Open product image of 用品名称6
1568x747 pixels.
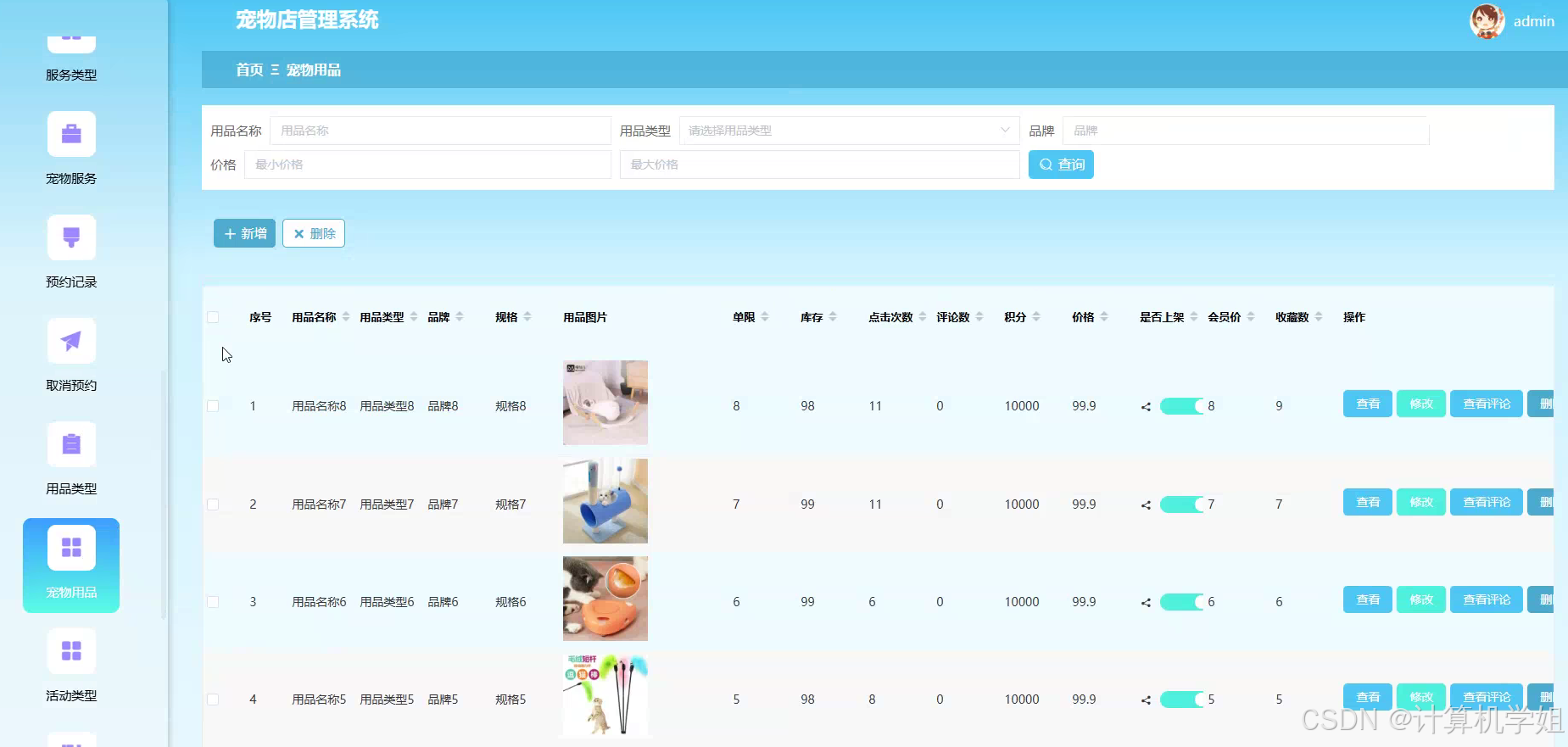pos(605,599)
